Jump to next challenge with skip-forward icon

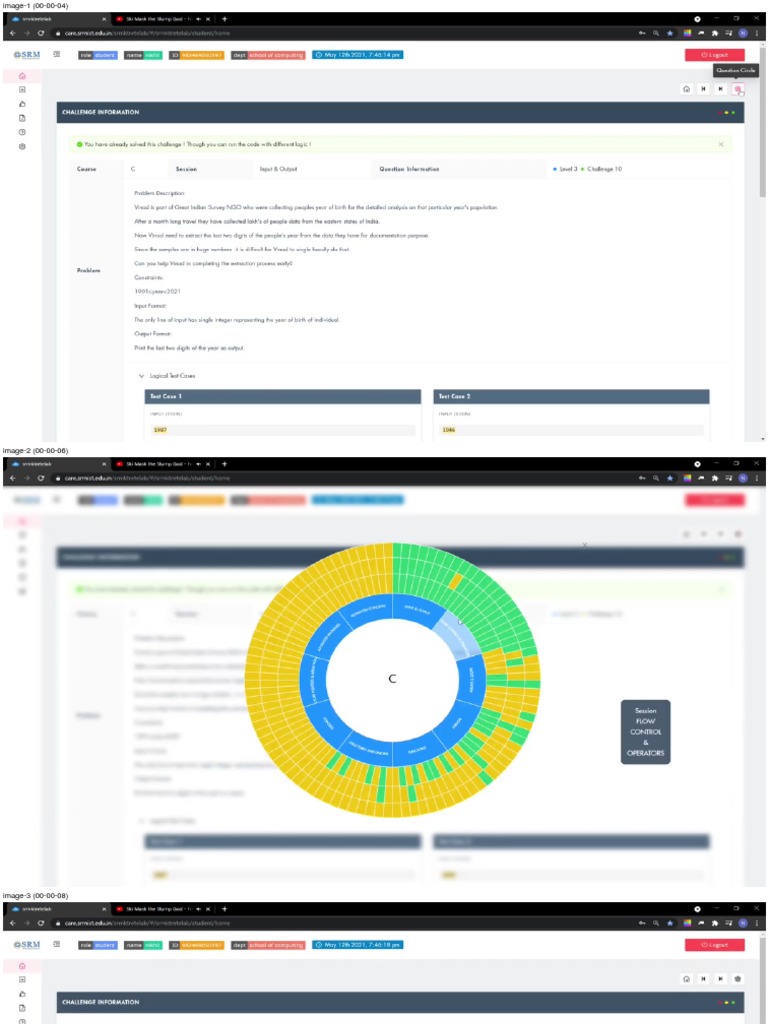coord(720,89)
